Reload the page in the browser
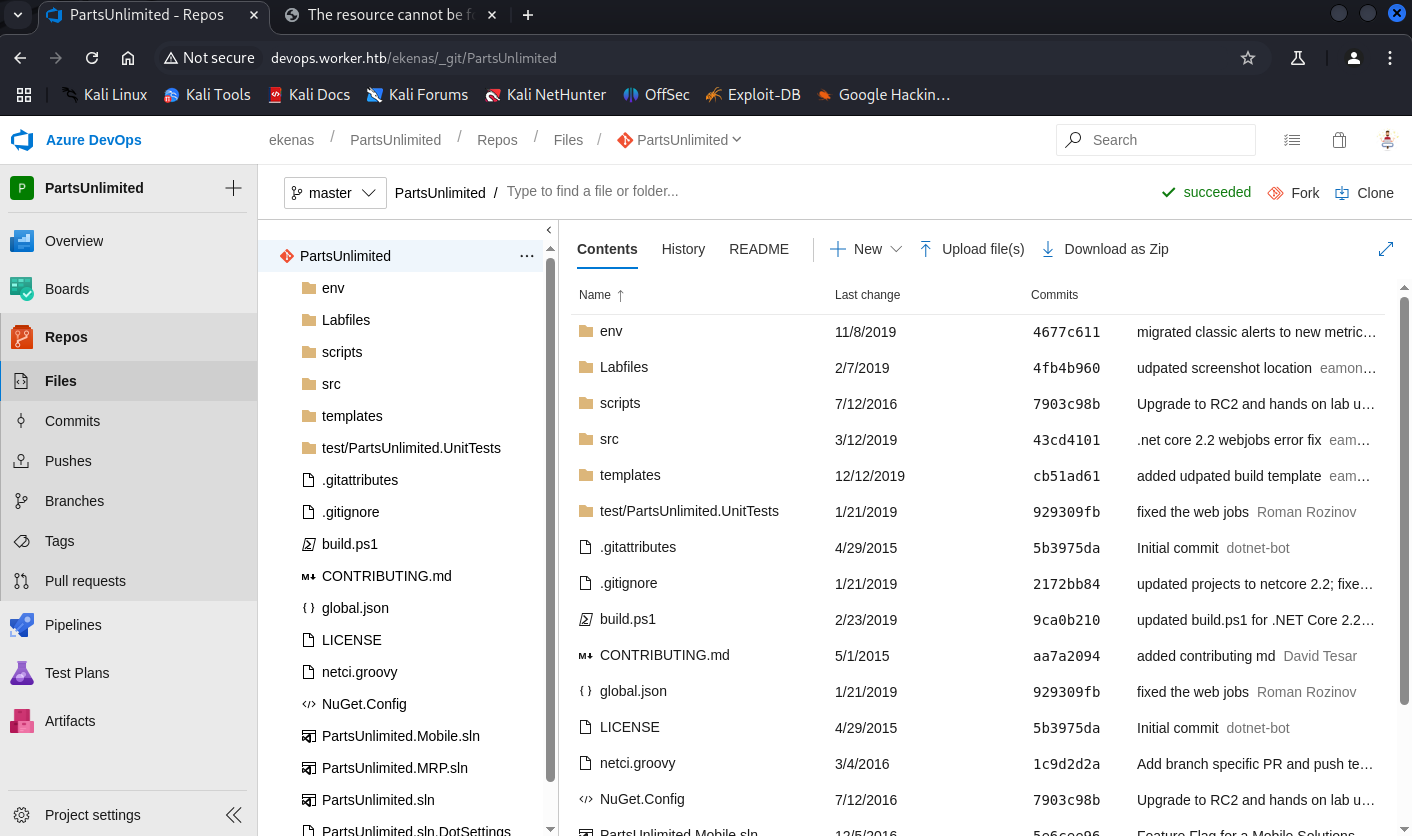1412x836 pixels. pyautogui.click(x=92, y=58)
